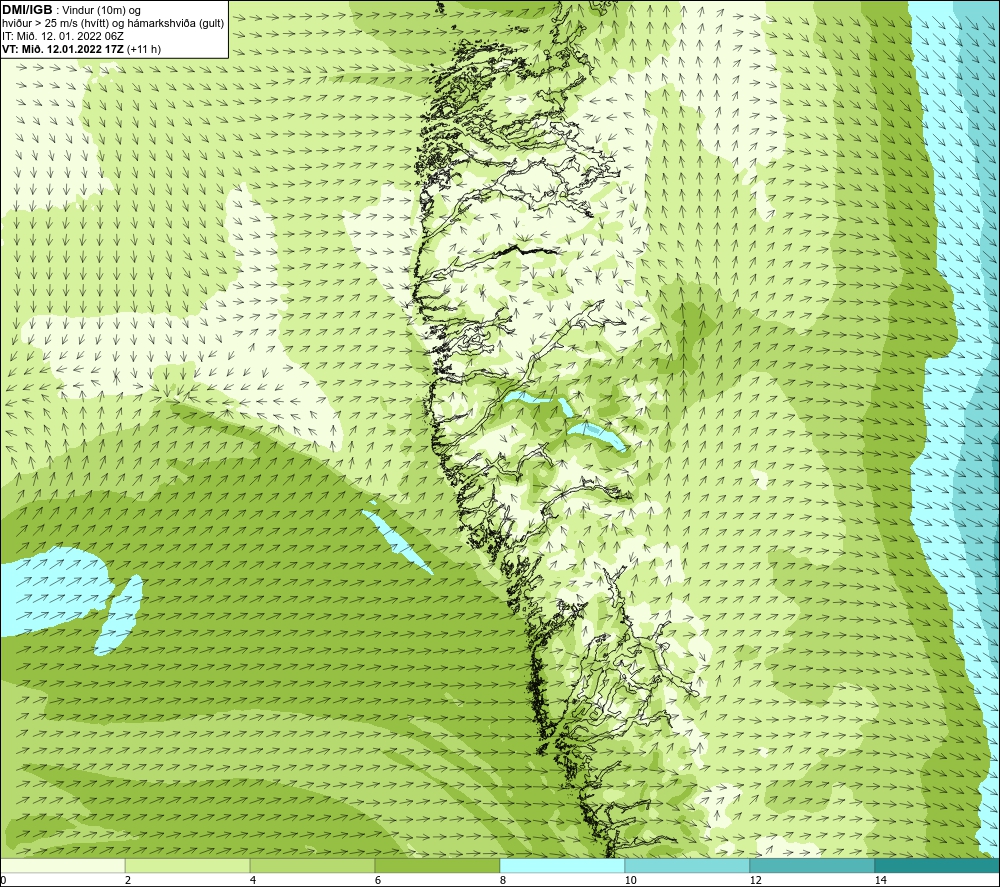The image size is (1000, 887).
Task: Click the scale label 6
Action: click(378, 880)
